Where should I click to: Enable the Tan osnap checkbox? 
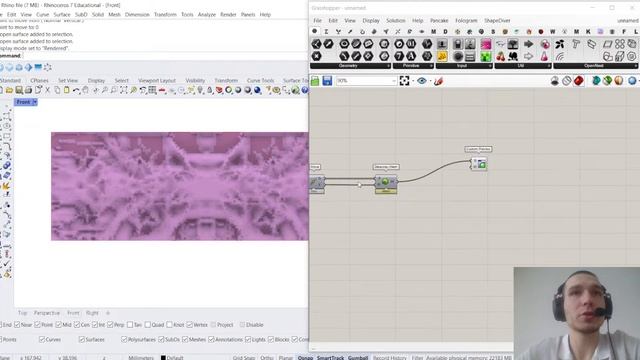[x=130, y=325]
